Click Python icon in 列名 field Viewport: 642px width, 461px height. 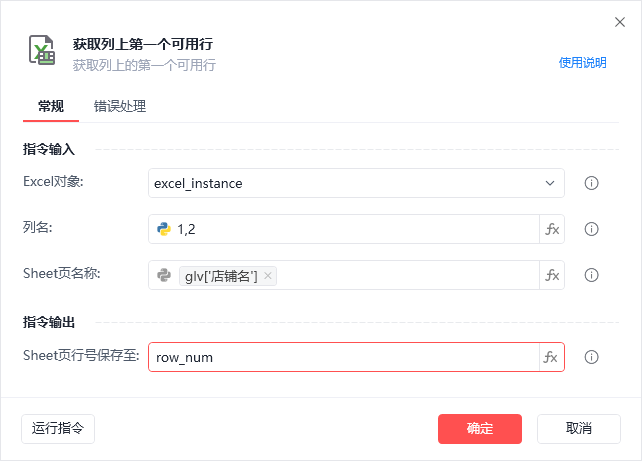pyautogui.click(x=164, y=229)
